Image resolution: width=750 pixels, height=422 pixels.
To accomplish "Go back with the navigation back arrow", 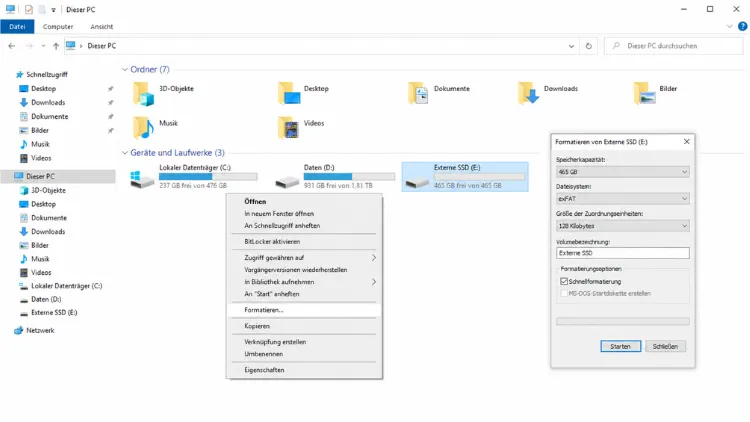I will pos(12,46).
